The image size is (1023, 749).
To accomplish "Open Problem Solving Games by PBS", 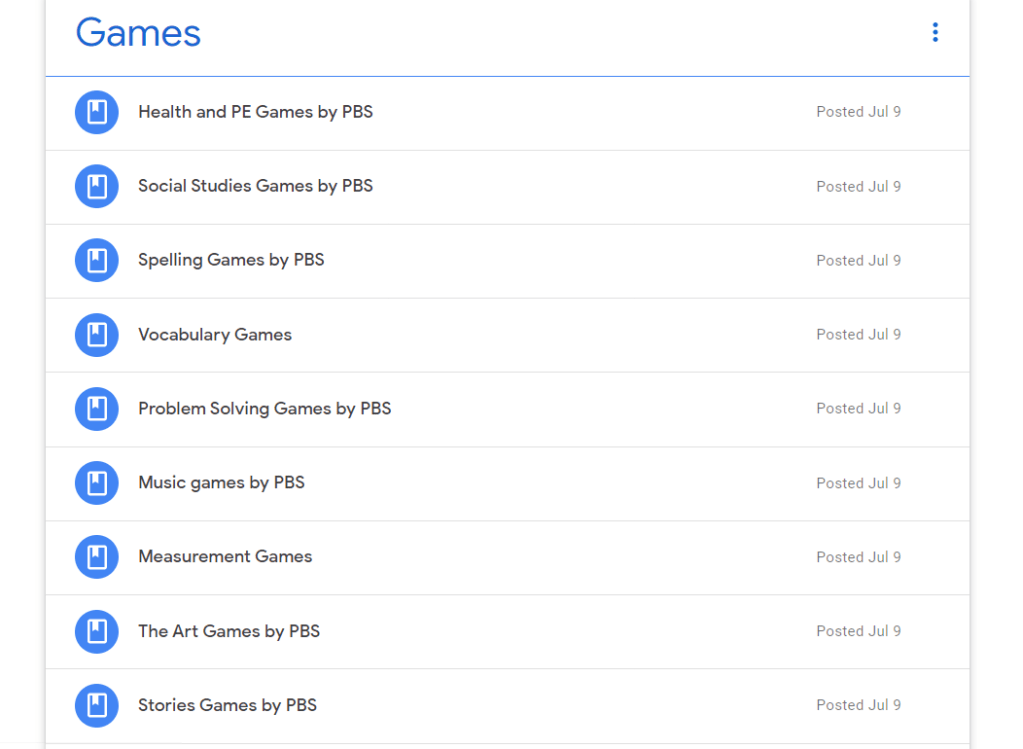I will 264,408.
